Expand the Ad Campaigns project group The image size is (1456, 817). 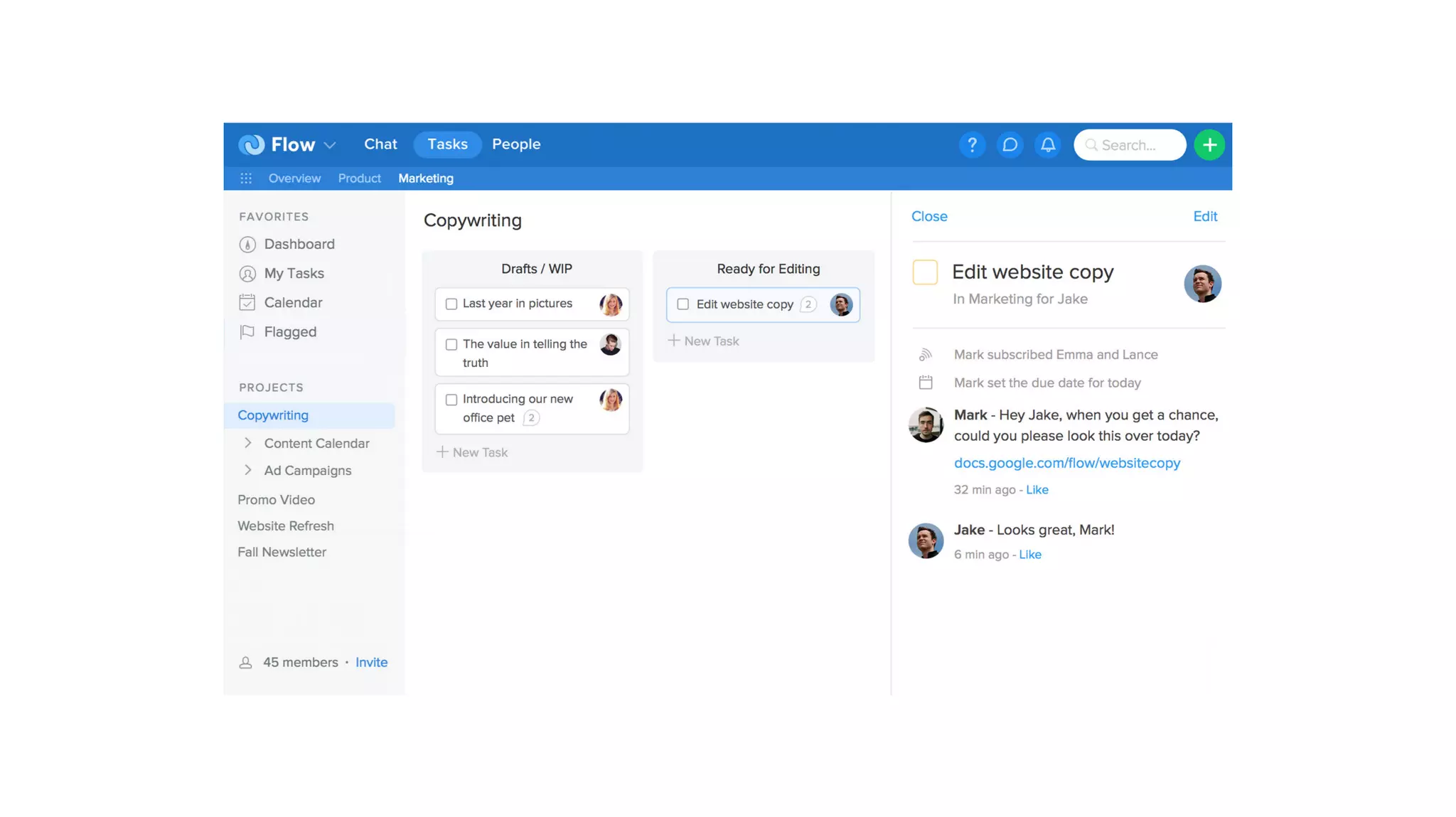248,470
